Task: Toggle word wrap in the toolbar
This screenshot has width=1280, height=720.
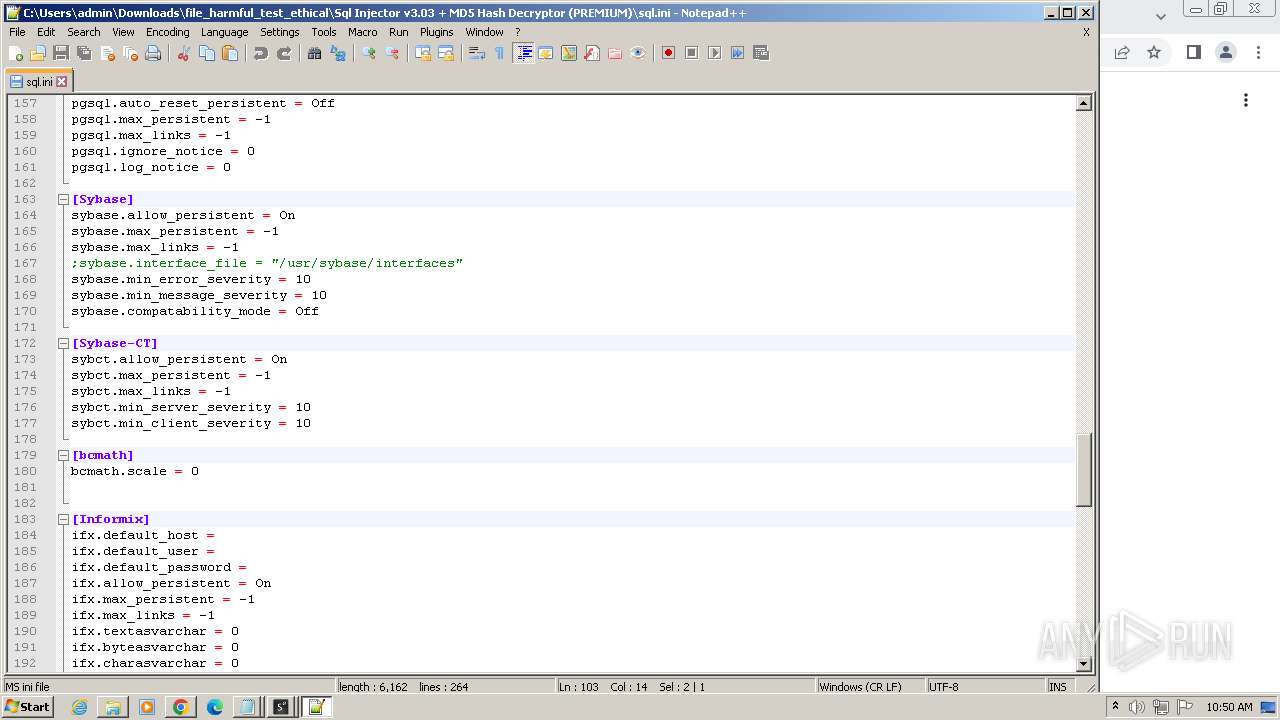Action: pyautogui.click(x=477, y=53)
